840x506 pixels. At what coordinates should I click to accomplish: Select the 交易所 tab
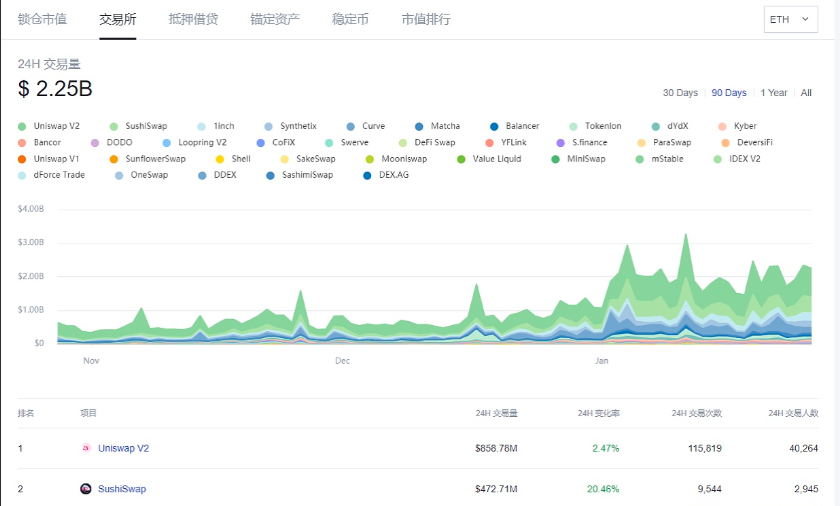117,19
